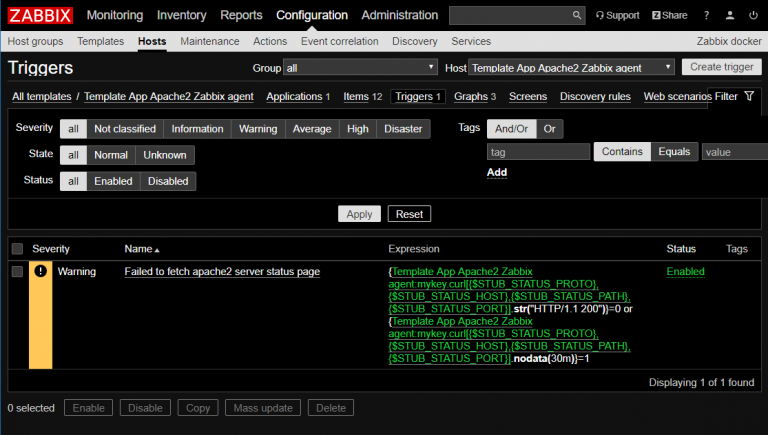Go to Actions submenu
This screenshot has height=435, width=768.
270,41
